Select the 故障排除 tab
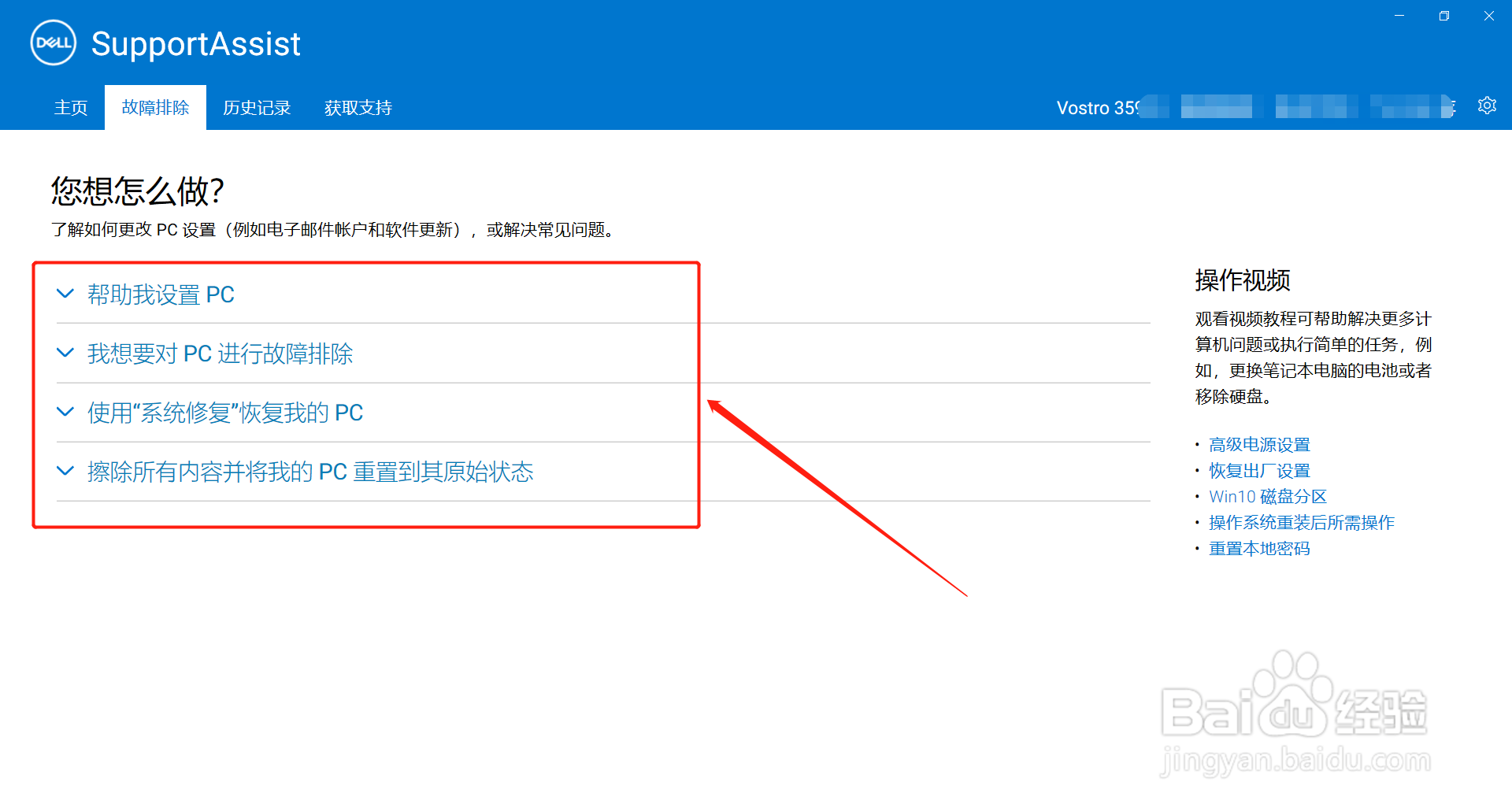 click(155, 107)
